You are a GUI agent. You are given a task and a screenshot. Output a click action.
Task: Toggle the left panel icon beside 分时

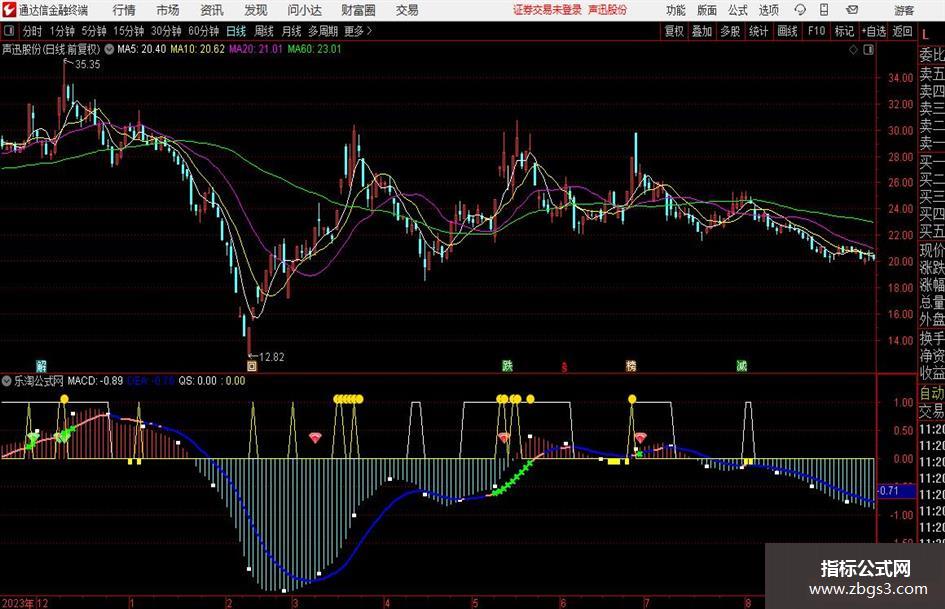coord(9,31)
